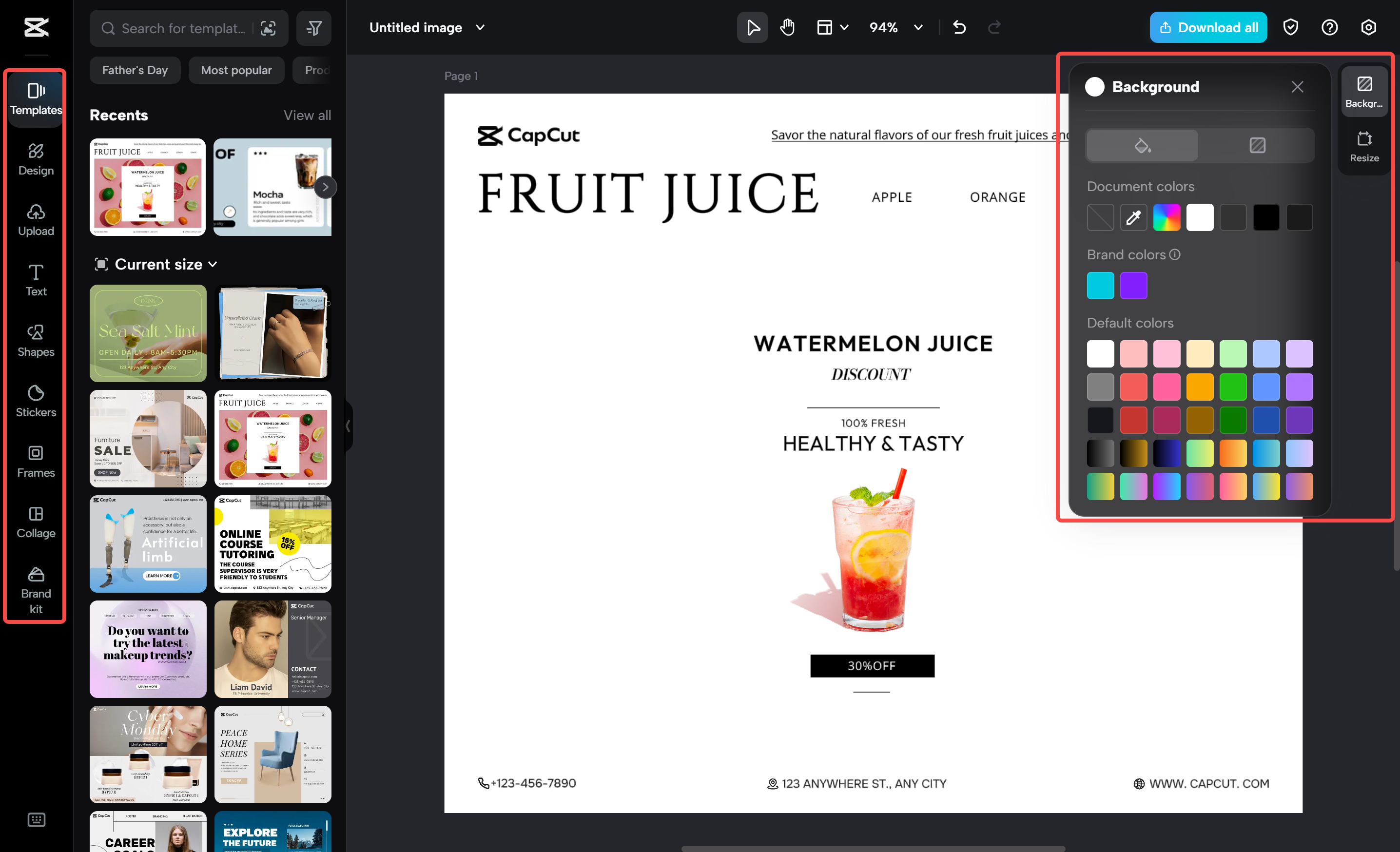The height and width of the screenshot is (852, 1400).
Task: Click the Download all button
Action: (x=1208, y=27)
